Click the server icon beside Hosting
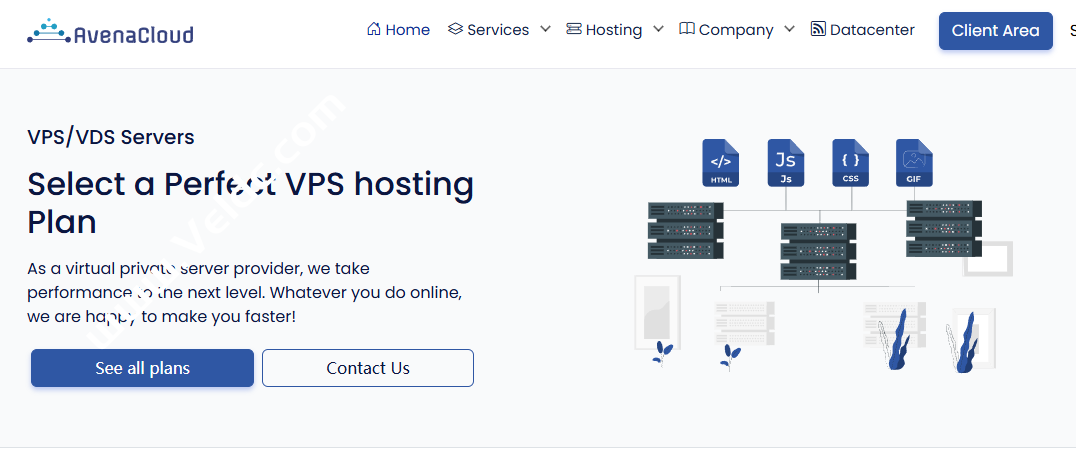The image size is (1076, 454). point(574,29)
